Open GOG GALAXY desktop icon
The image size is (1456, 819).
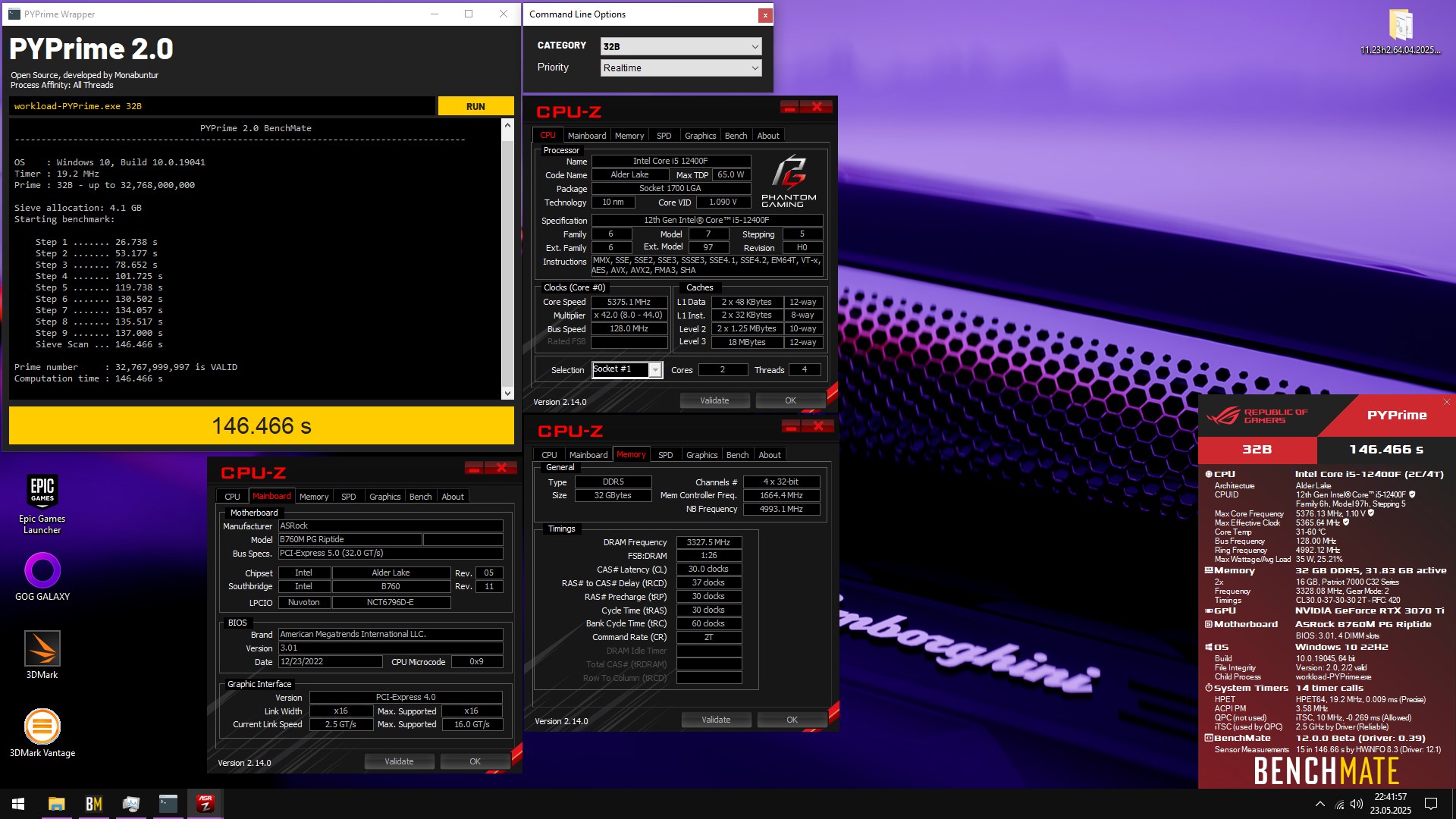42,578
